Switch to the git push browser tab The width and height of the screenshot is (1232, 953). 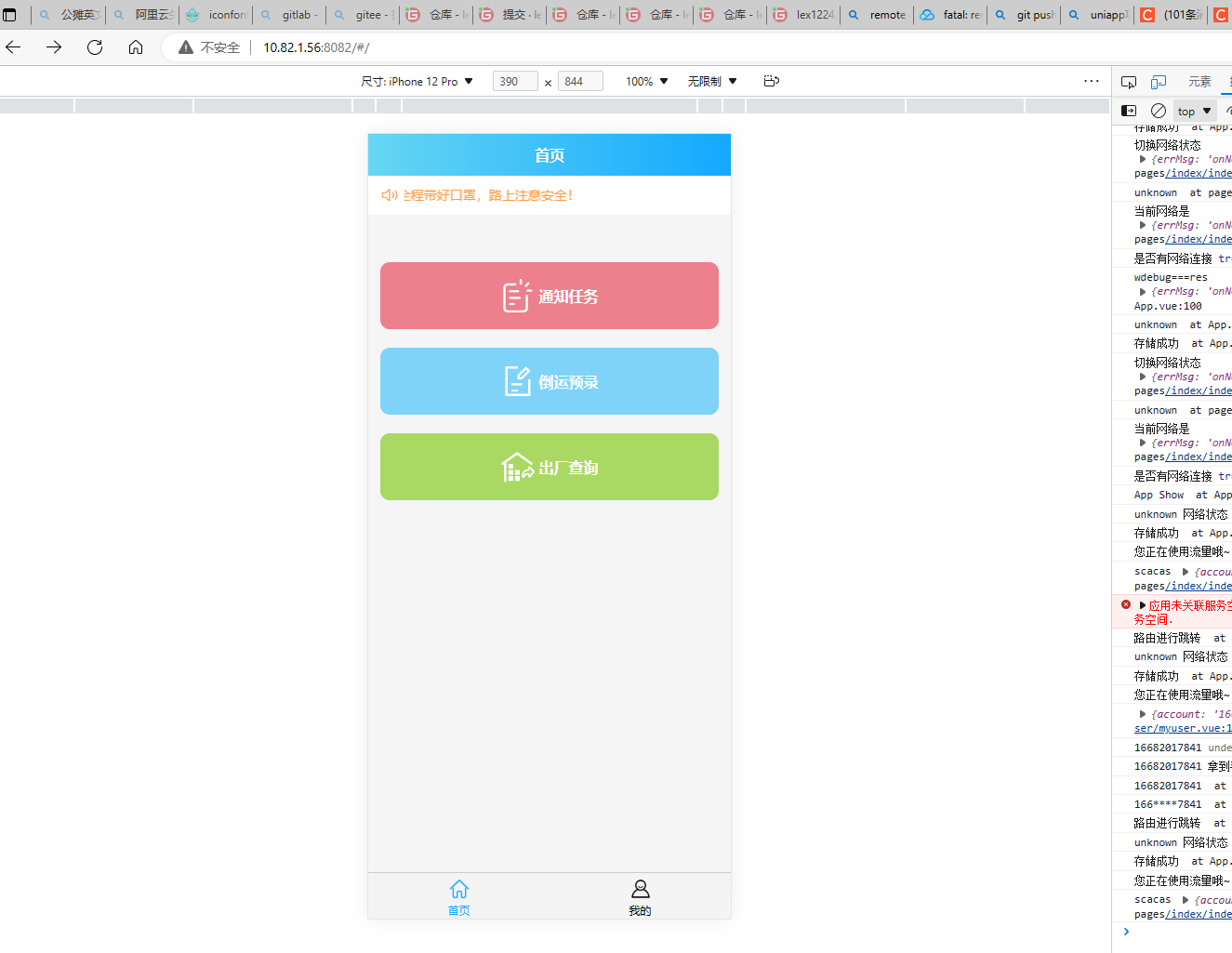tap(1025, 15)
